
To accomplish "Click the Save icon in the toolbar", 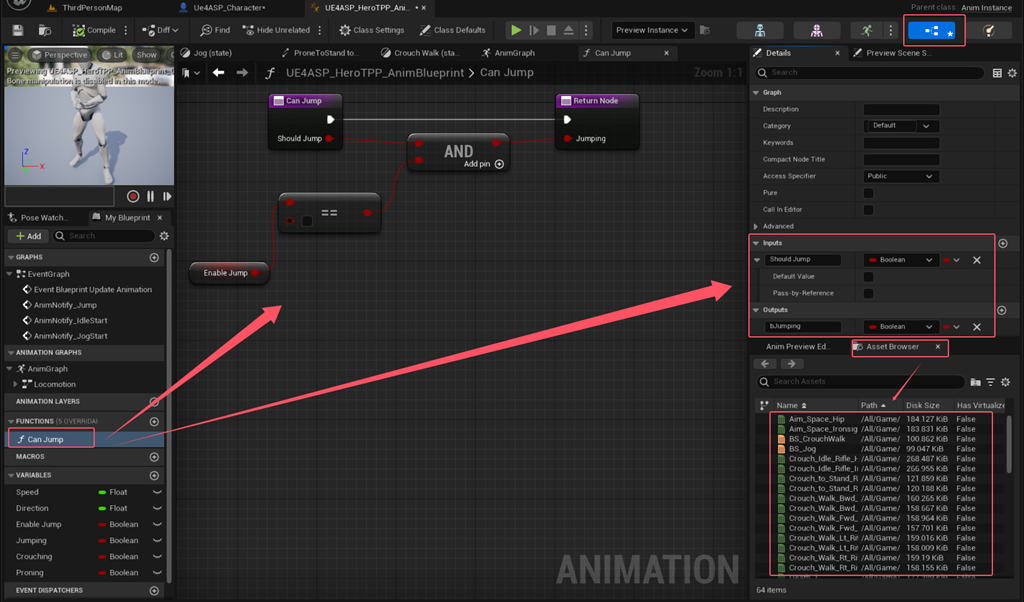I will pyautogui.click(x=18, y=30).
